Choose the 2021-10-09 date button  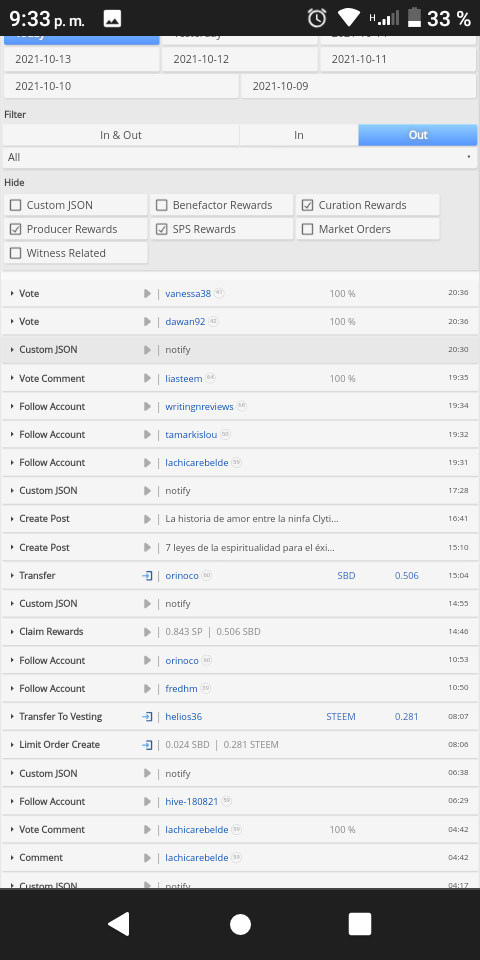(359, 86)
